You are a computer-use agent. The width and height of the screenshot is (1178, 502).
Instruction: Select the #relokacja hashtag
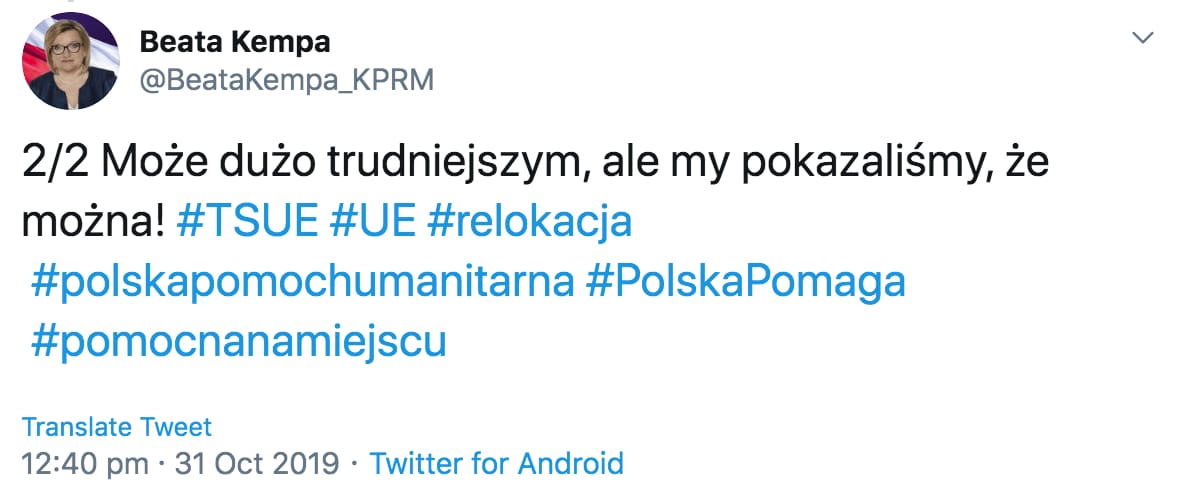[529, 221]
